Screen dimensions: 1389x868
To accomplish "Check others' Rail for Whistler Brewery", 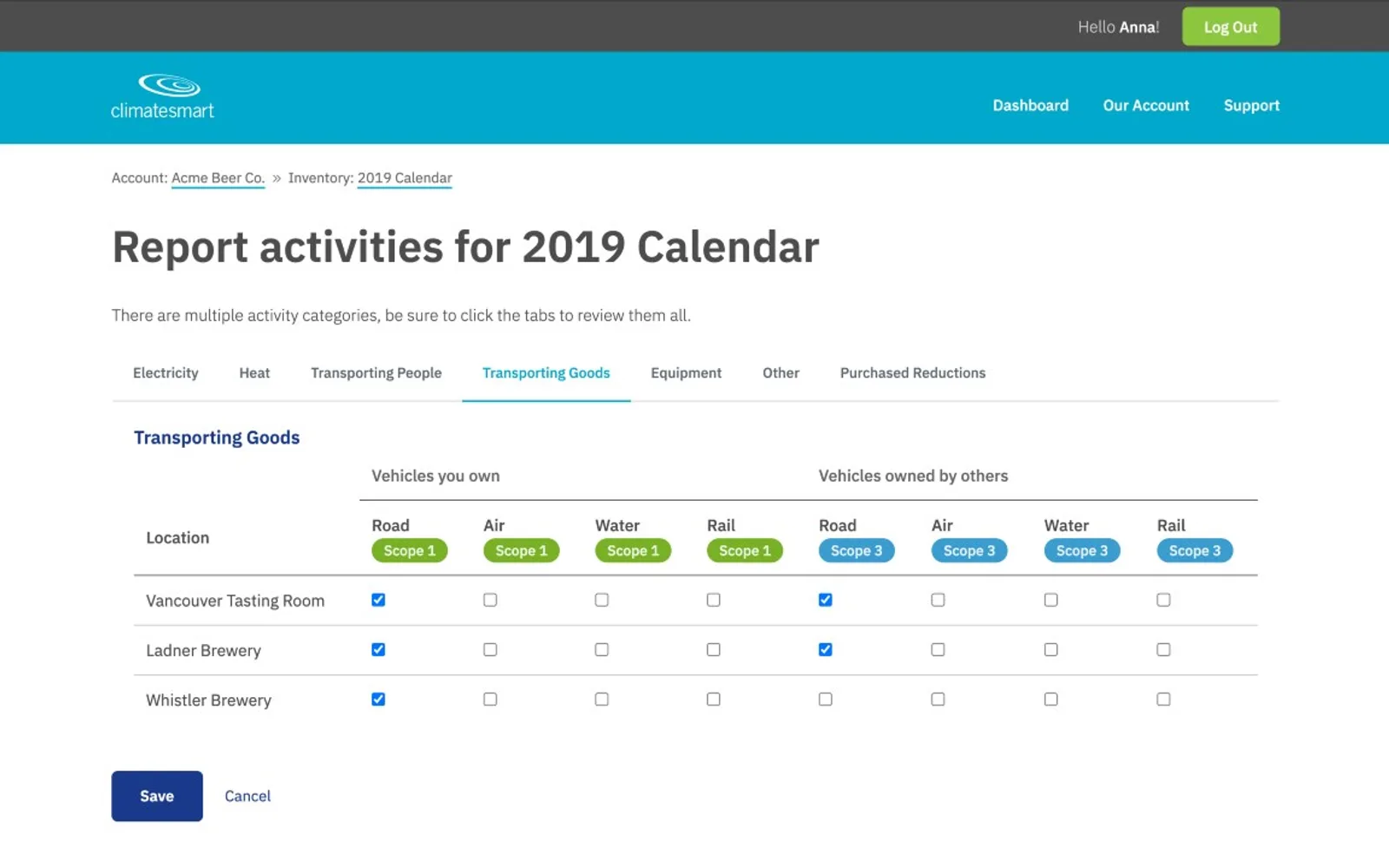I will (1164, 699).
